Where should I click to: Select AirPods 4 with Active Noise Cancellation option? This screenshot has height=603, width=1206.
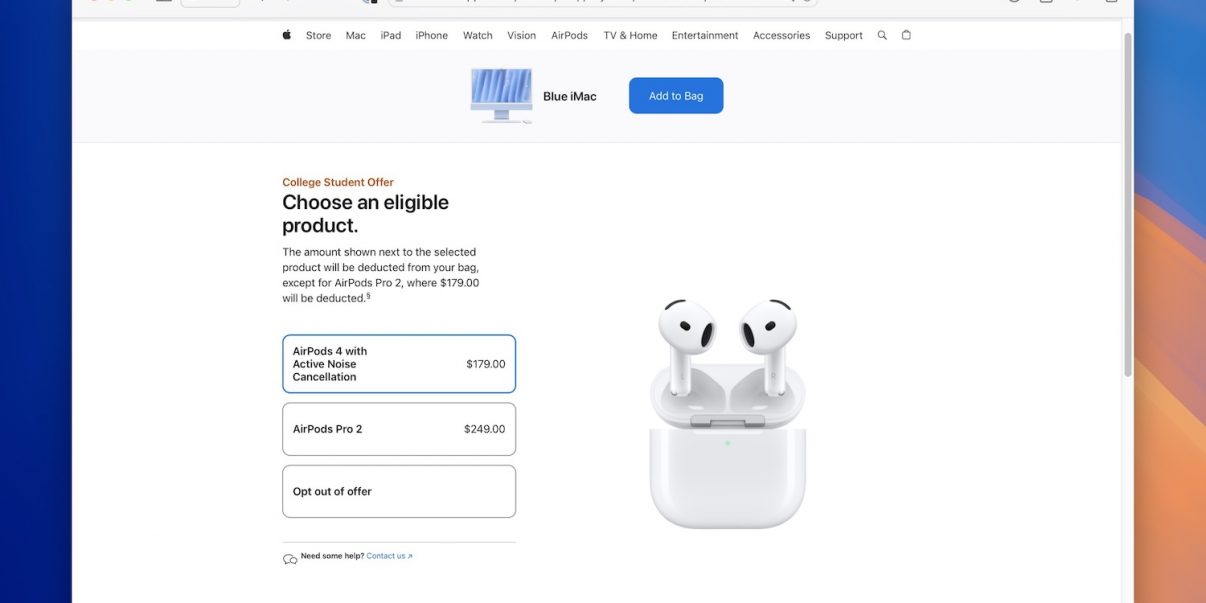(x=399, y=364)
